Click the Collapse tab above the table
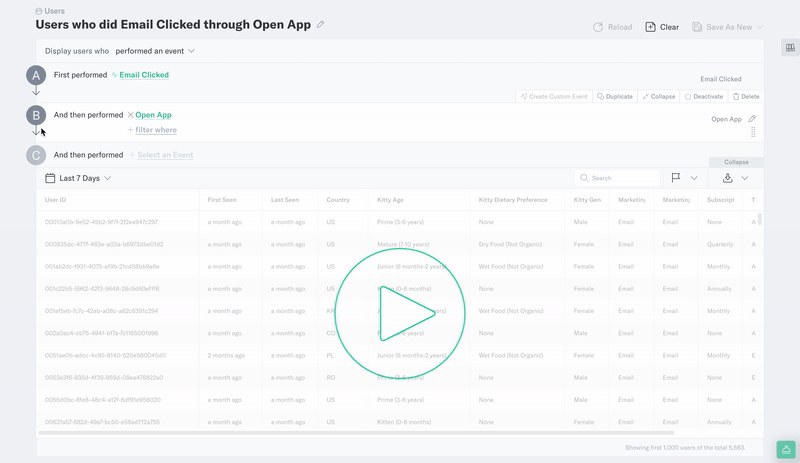 click(736, 162)
